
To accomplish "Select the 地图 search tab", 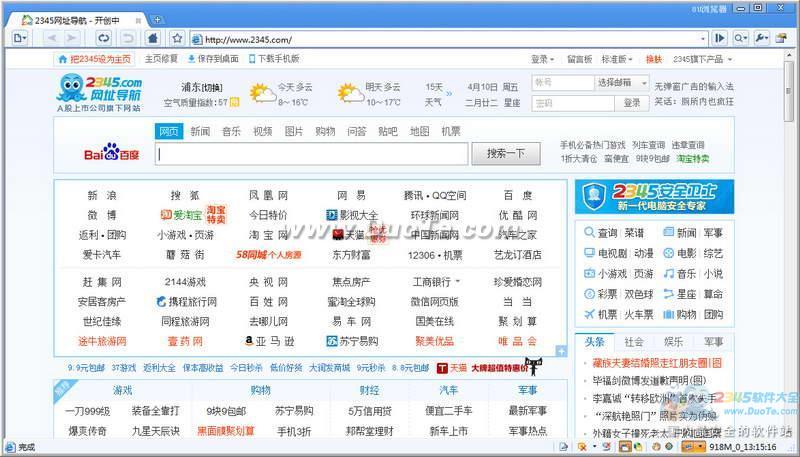I will click(419, 131).
